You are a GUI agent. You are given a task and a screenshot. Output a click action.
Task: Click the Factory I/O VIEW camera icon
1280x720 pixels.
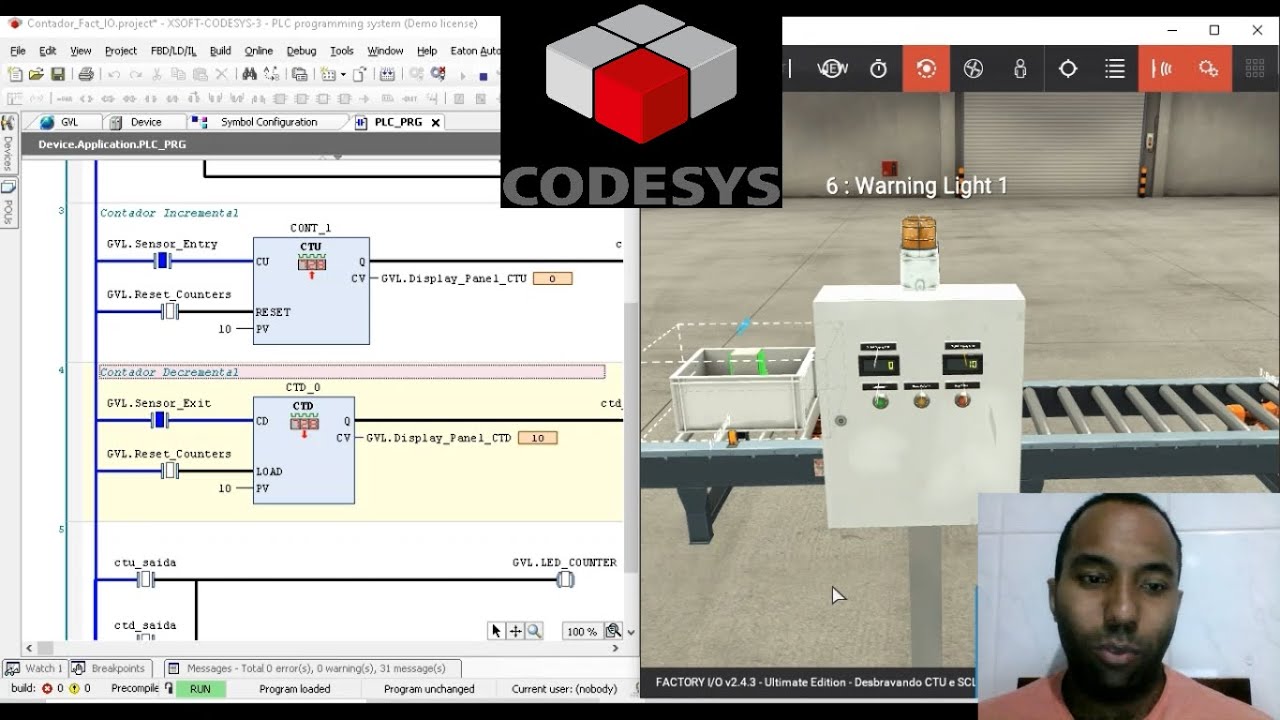(x=832, y=68)
